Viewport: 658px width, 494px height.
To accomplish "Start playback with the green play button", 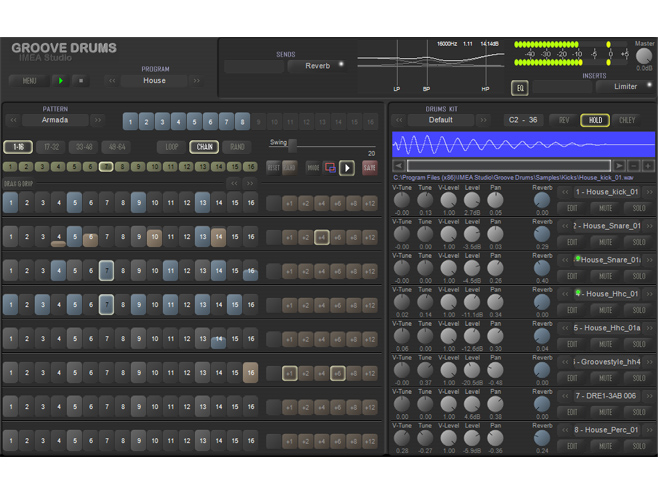I will tap(60, 81).
